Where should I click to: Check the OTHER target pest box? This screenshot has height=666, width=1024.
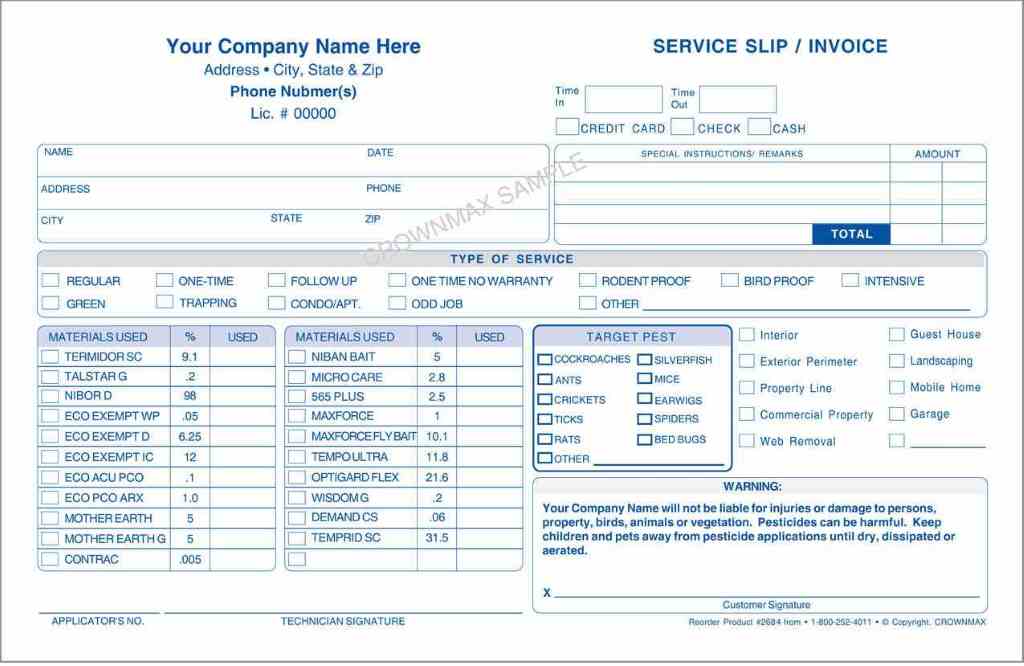(545, 458)
